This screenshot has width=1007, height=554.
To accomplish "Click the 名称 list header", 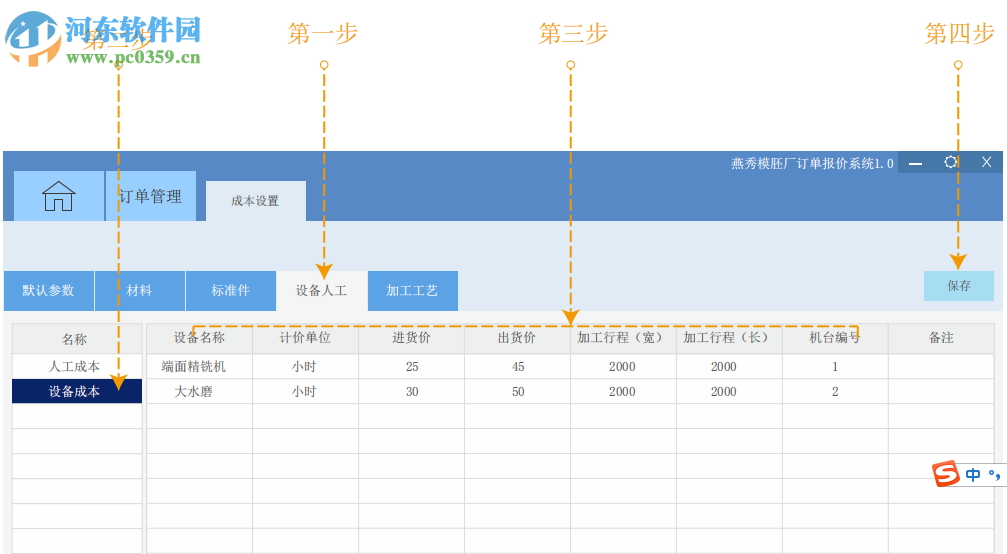I will point(77,339).
